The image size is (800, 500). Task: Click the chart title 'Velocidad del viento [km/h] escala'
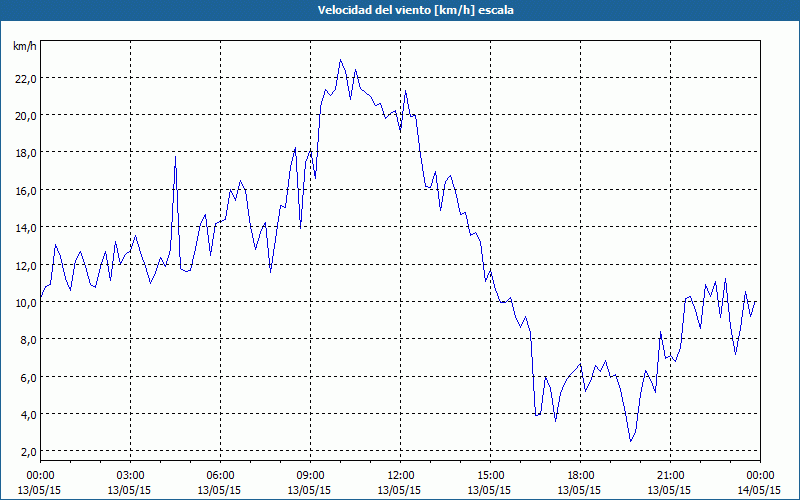point(415,10)
